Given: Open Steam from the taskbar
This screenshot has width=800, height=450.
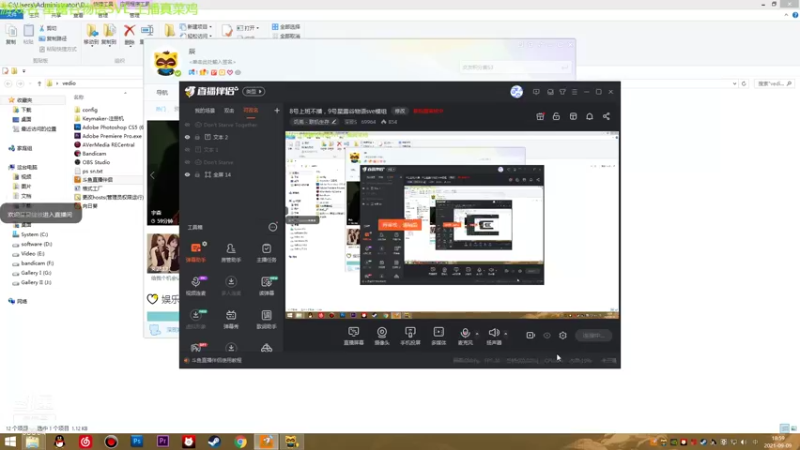Looking at the screenshot, I should (214, 441).
